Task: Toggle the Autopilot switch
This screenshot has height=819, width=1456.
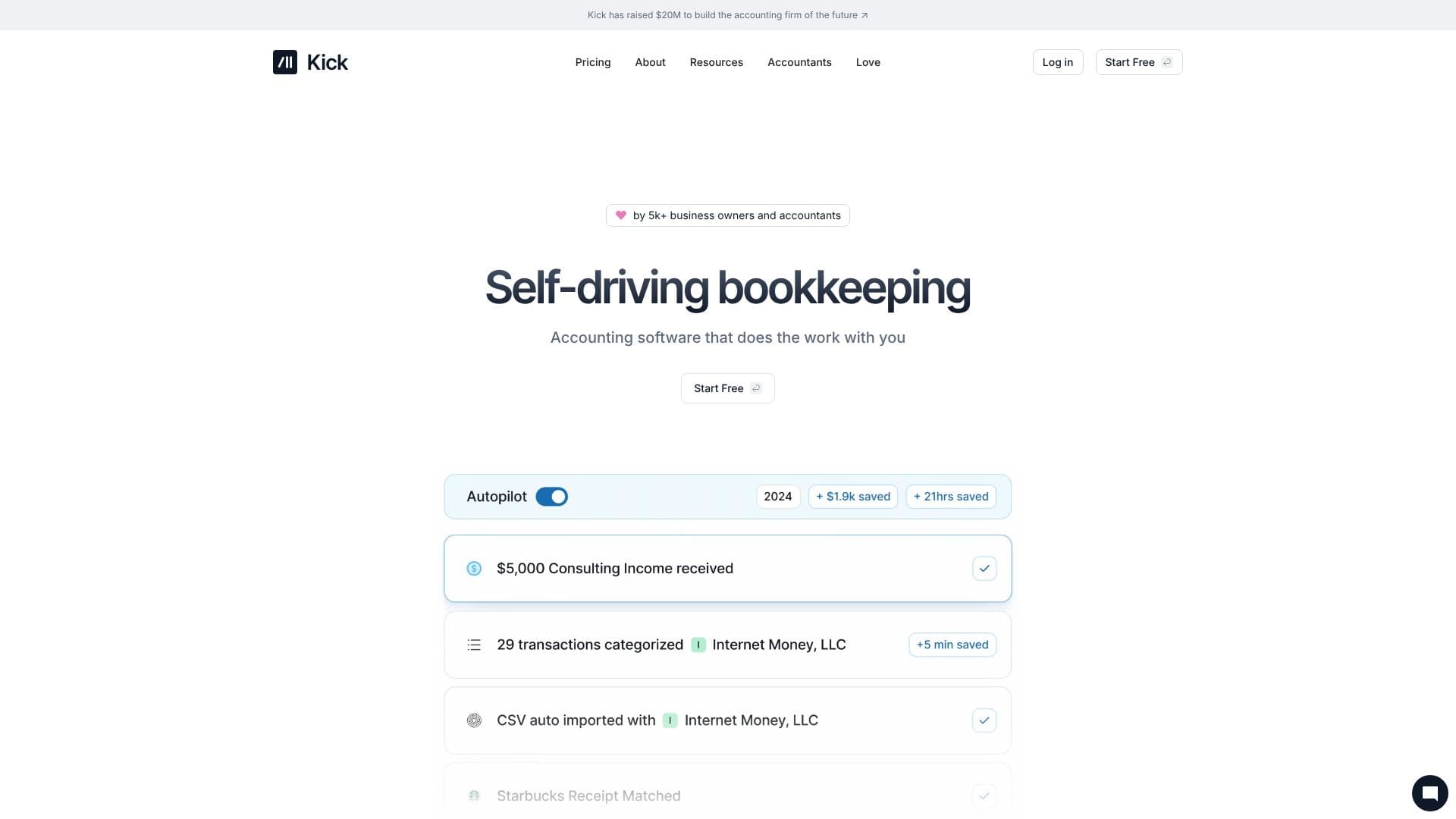Action: pos(551,497)
